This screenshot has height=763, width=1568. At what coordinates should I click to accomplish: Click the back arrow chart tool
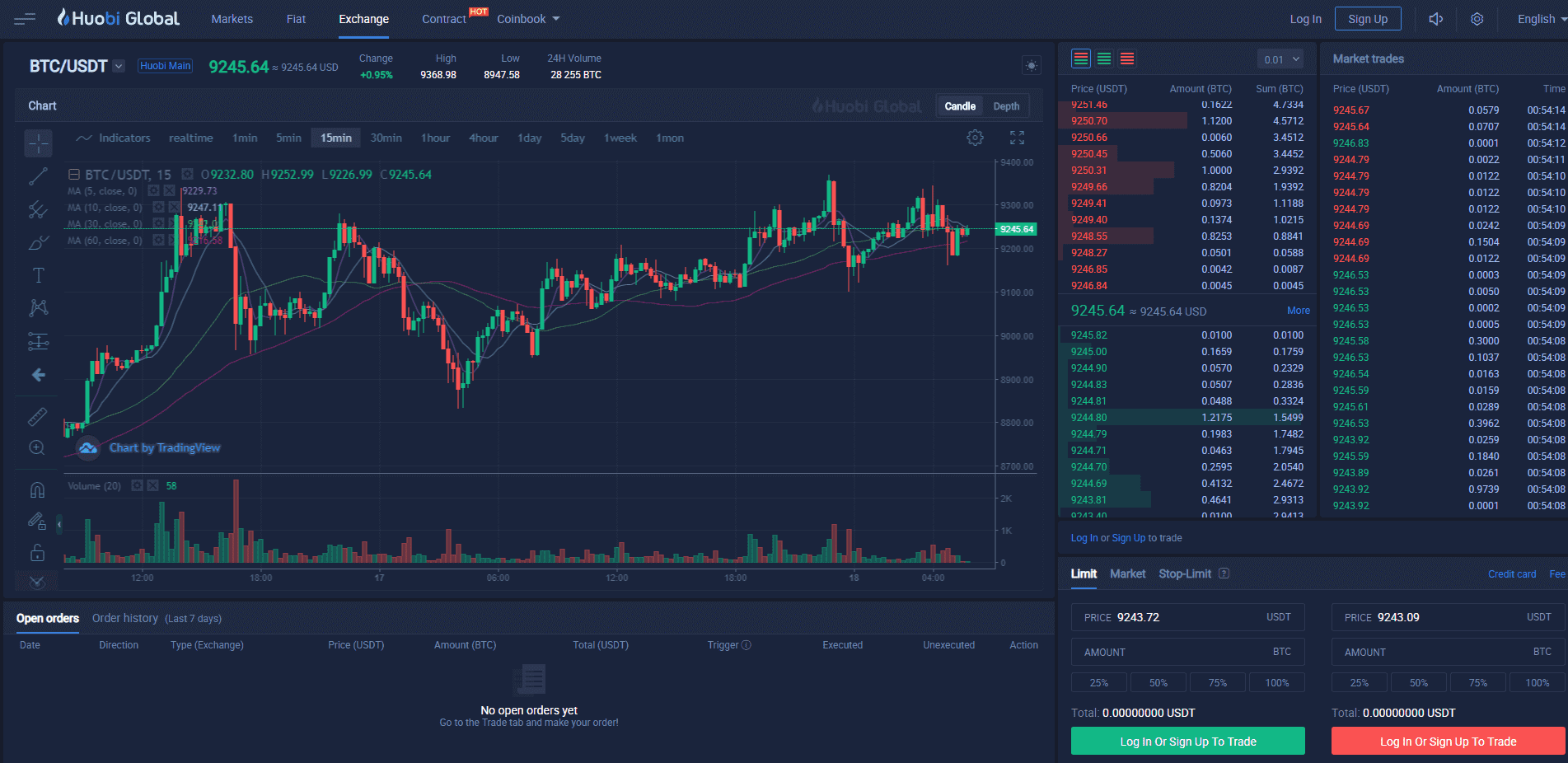tap(38, 375)
